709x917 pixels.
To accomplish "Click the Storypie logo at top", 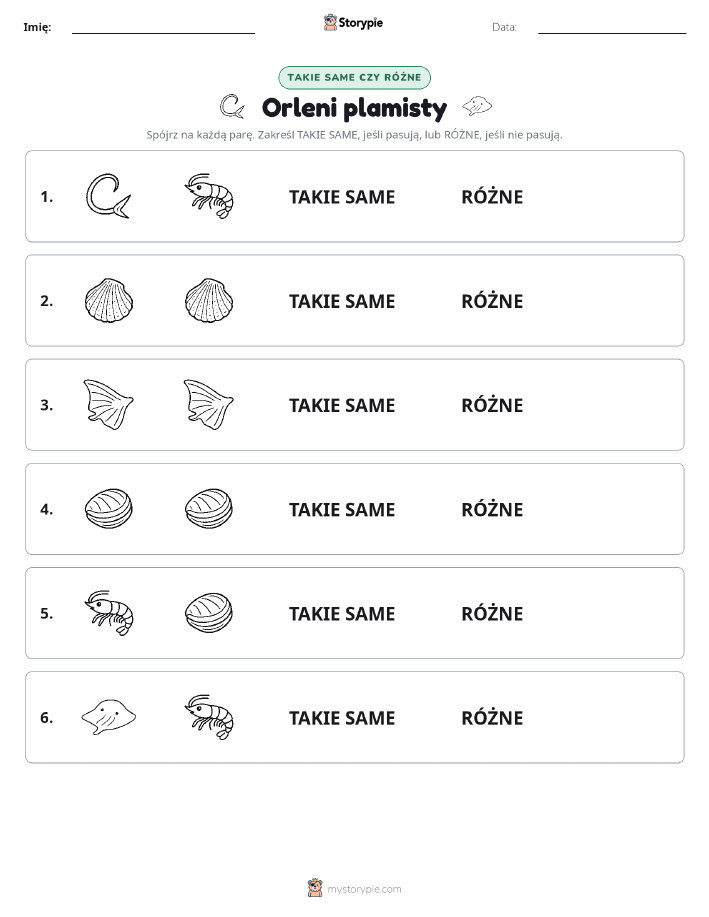I will coord(353,23).
